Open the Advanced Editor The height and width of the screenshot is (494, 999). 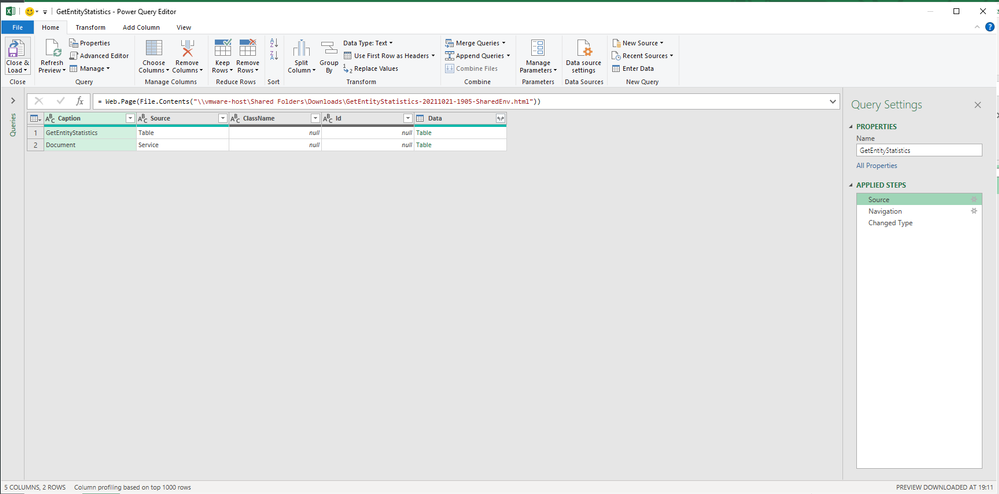[99, 55]
